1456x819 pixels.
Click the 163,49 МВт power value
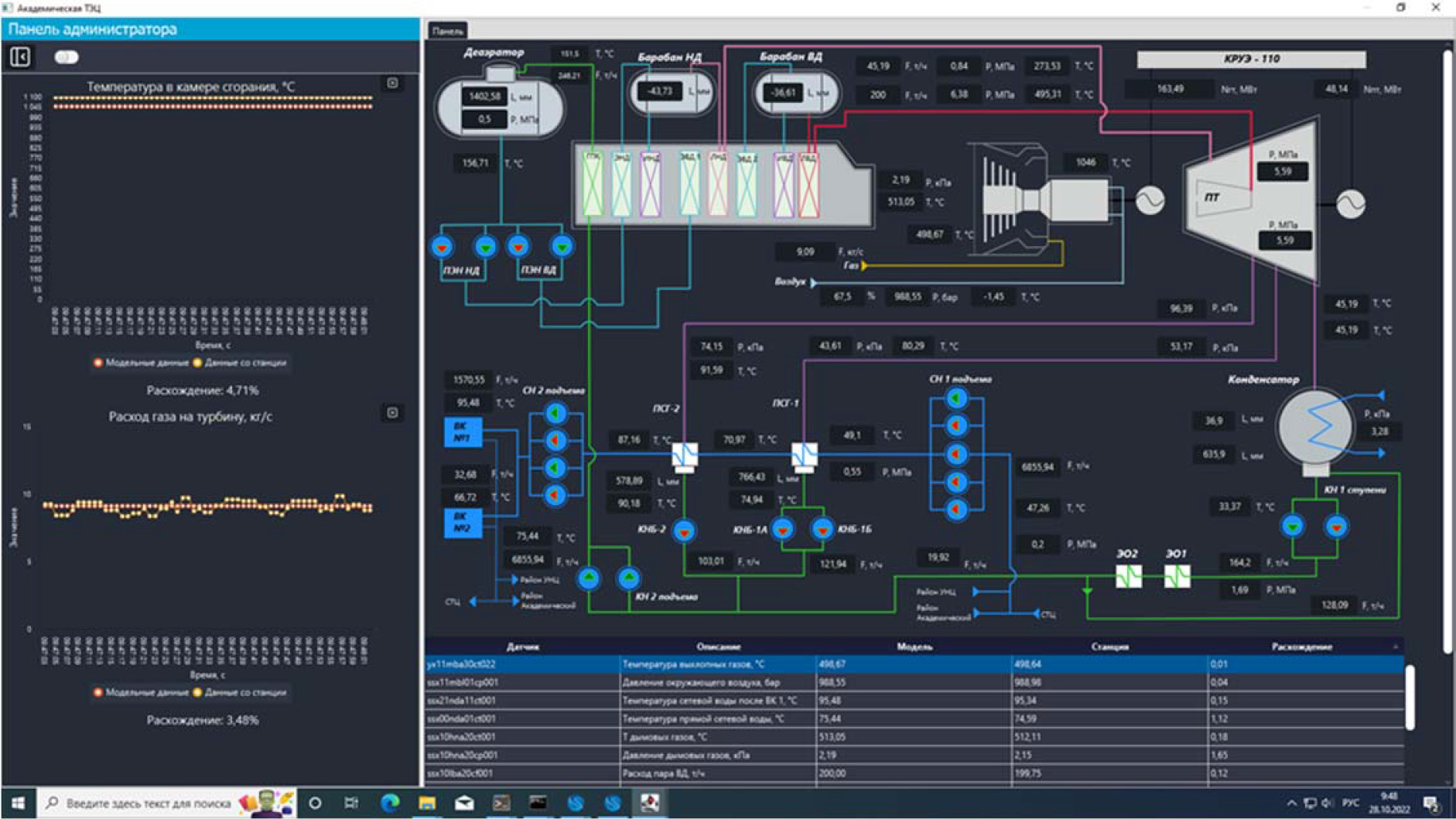tap(1170, 89)
